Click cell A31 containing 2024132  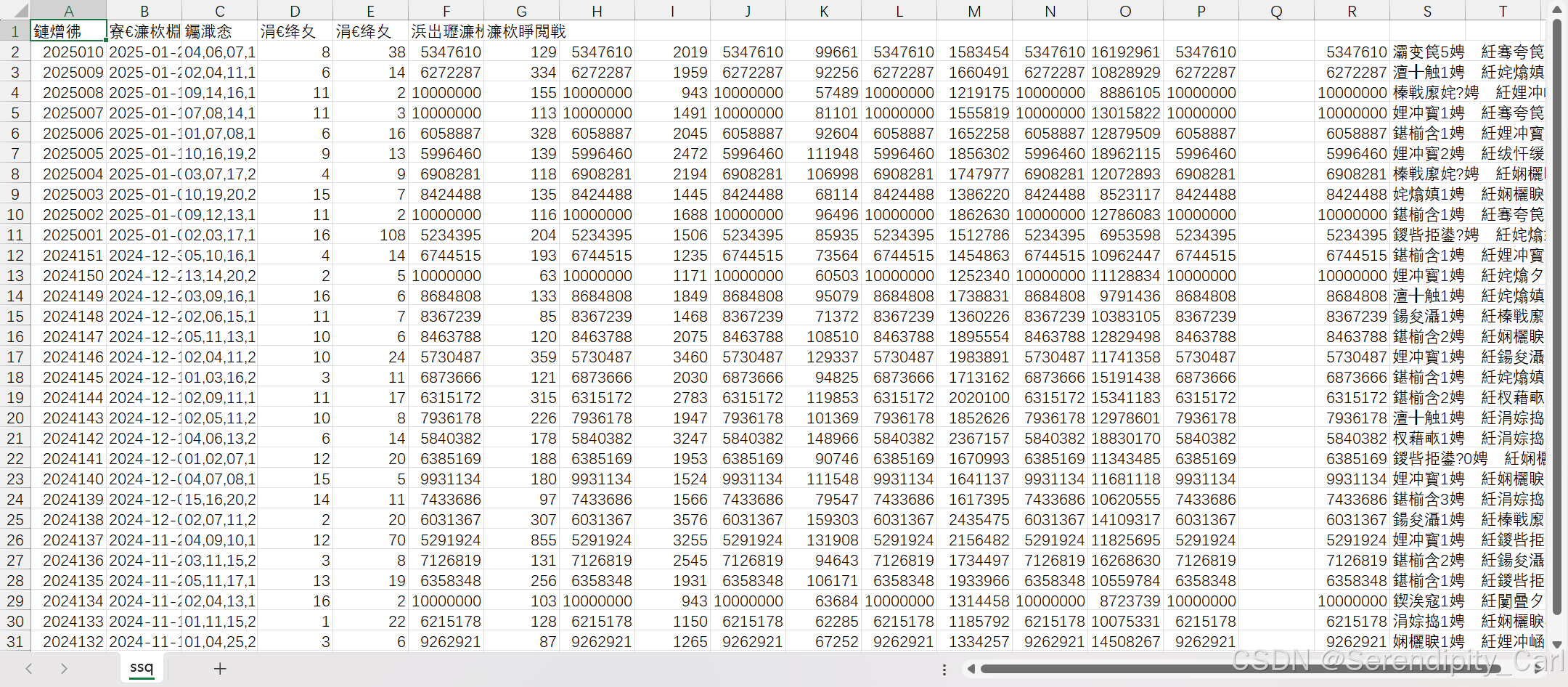69,641
